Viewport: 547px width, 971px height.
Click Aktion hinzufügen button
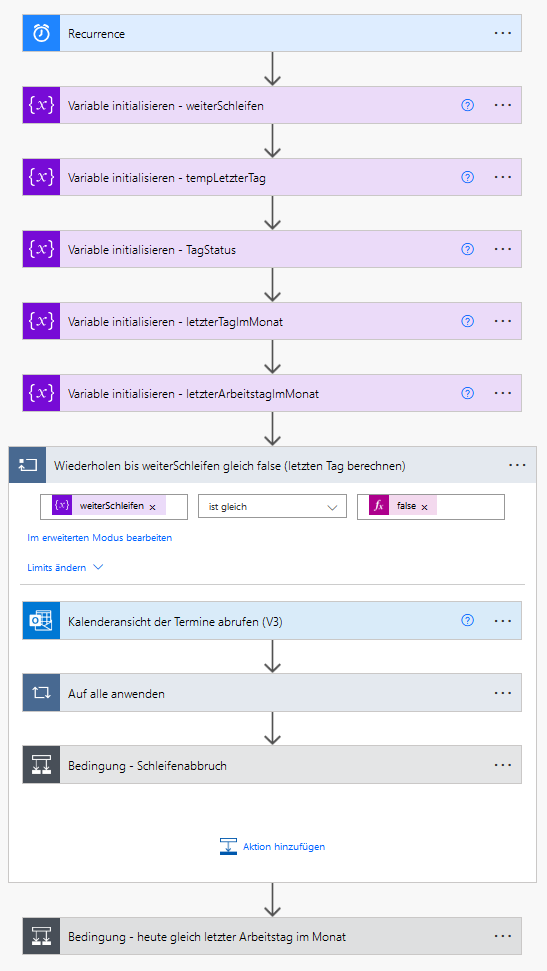click(272, 846)
